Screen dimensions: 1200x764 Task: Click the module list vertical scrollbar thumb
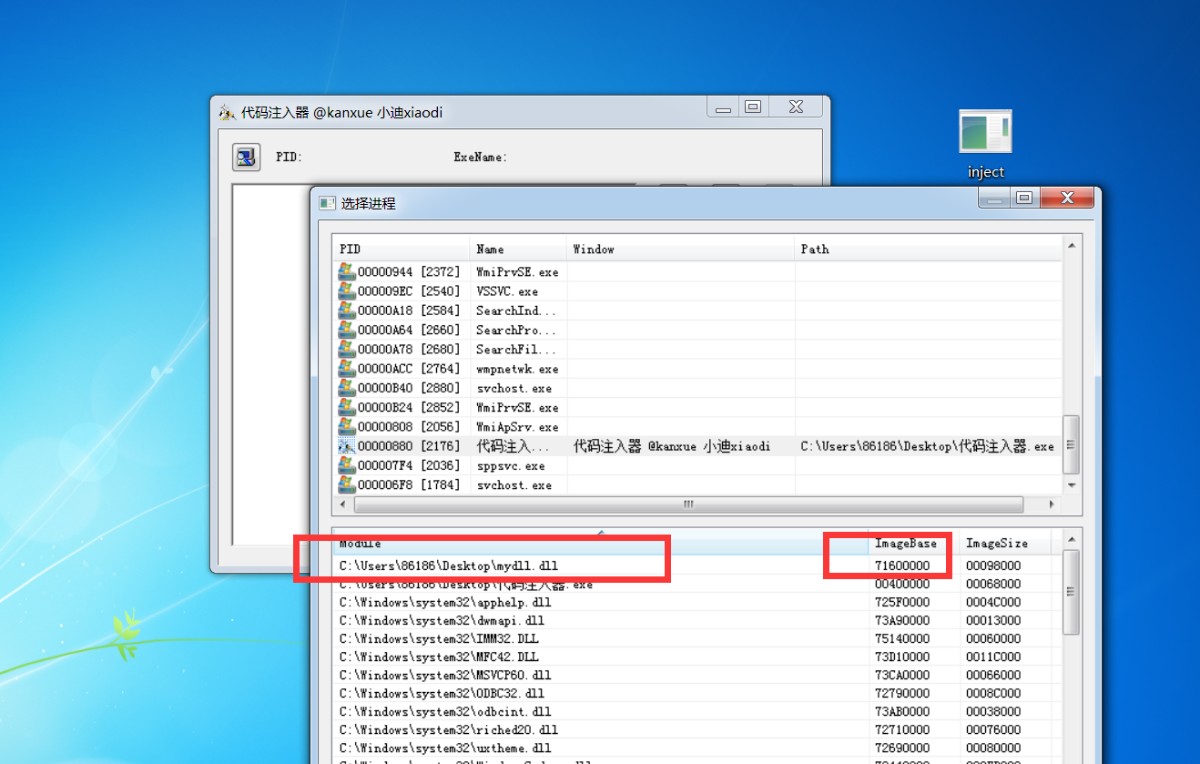(1071, 592)
